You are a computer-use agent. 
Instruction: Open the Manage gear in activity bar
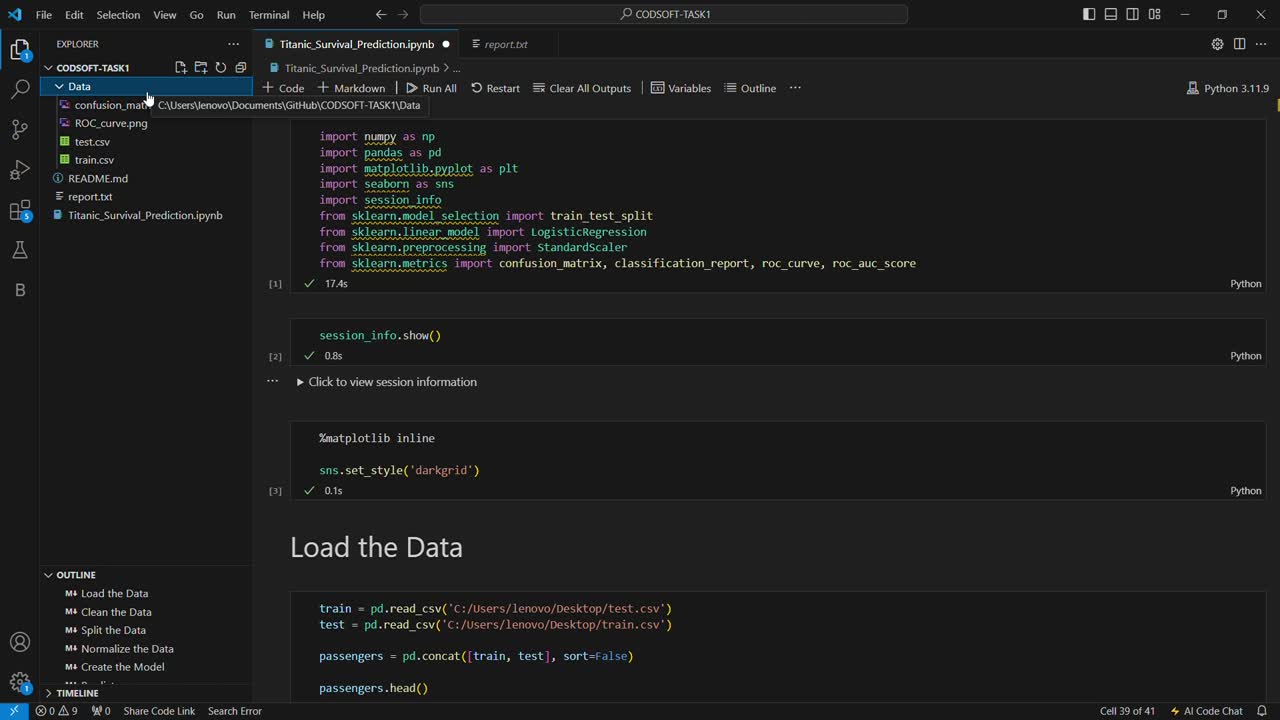tap(19, 683)
